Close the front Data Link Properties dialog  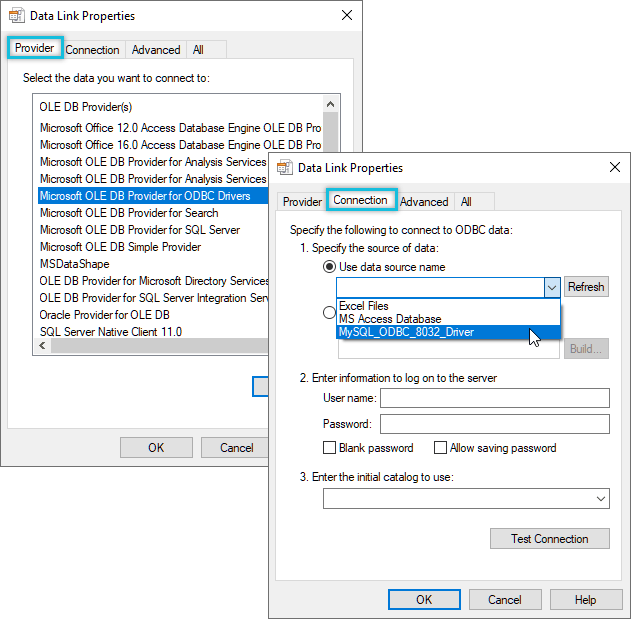615,167
